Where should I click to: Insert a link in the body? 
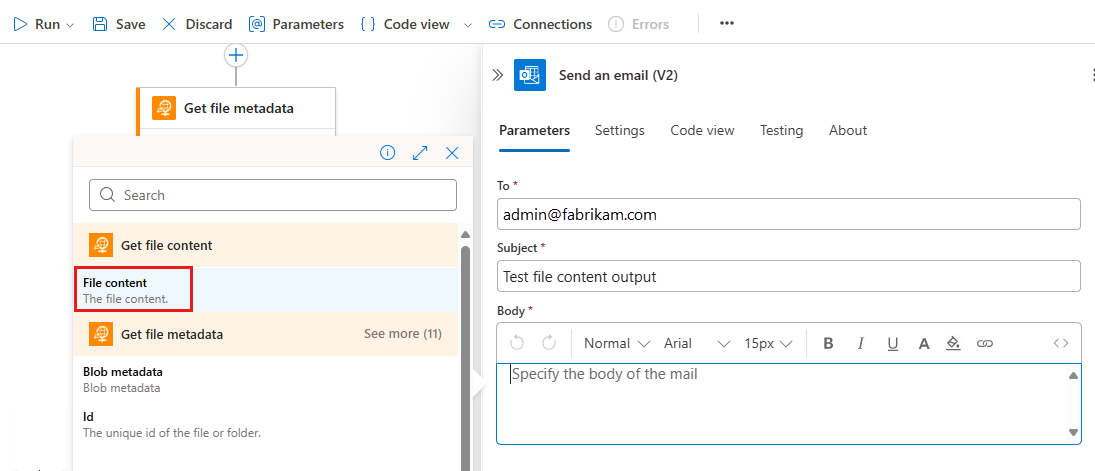point(985,343)
